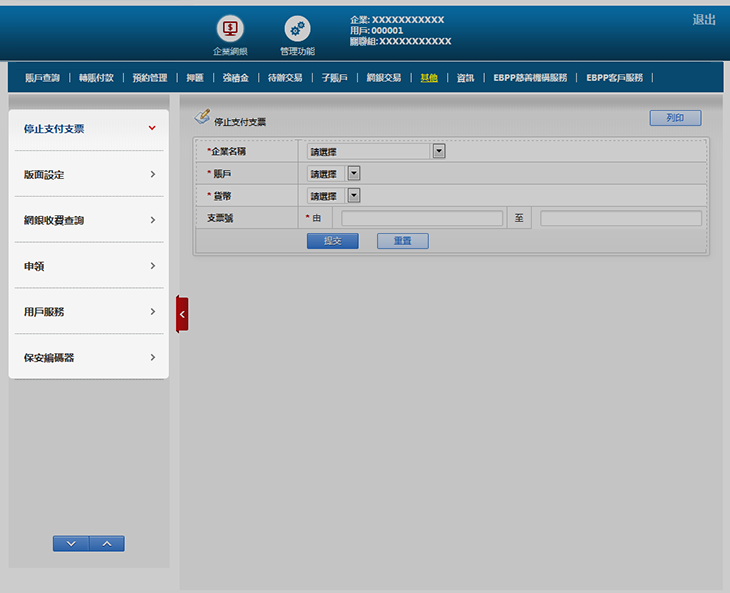The width and height of the screenshot is (730, 593).
Task: Click the 企業網銀 icon in header
Action: pos(230,30)
